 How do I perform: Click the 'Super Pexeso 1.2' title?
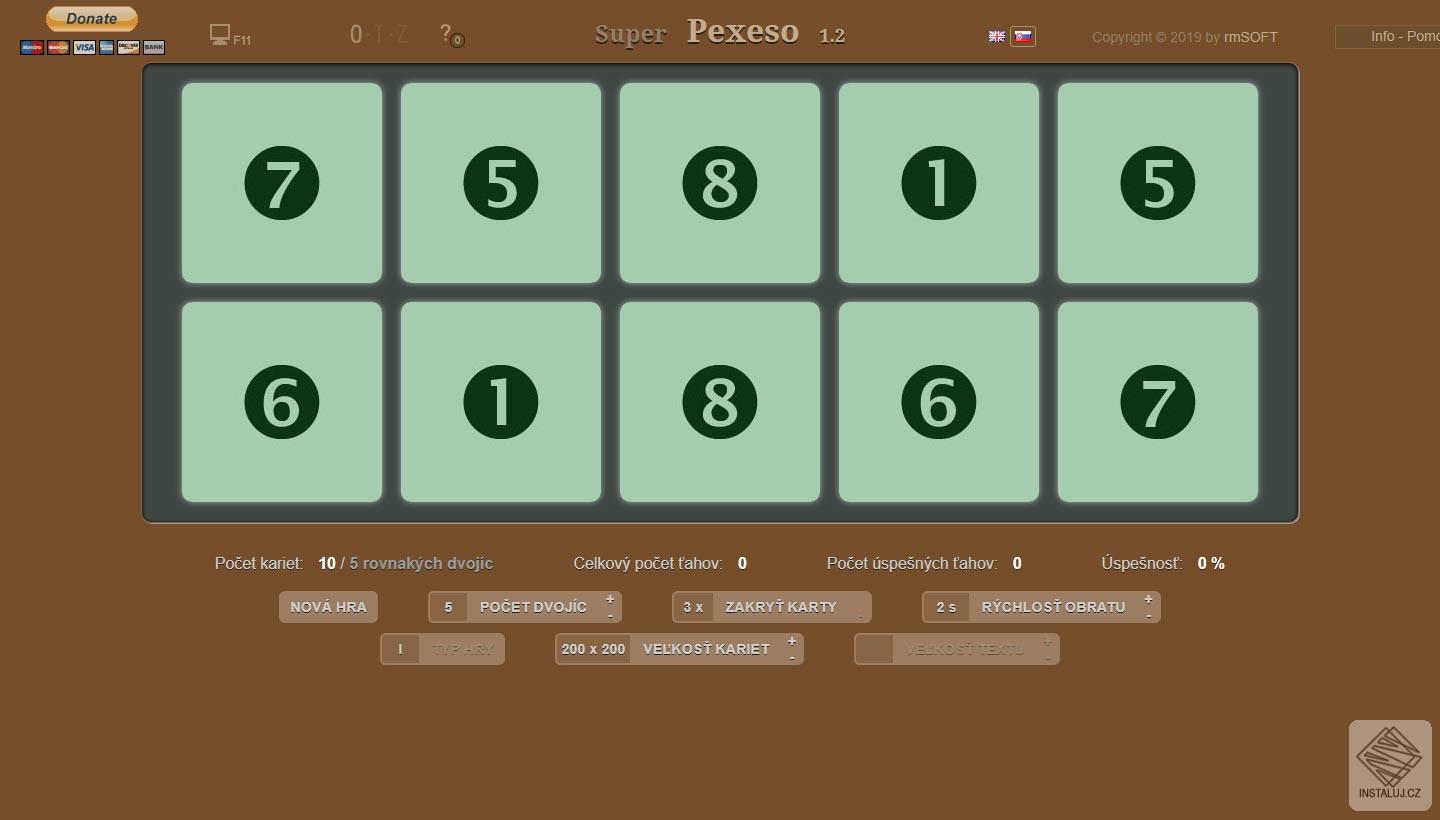tap(720, 33)
